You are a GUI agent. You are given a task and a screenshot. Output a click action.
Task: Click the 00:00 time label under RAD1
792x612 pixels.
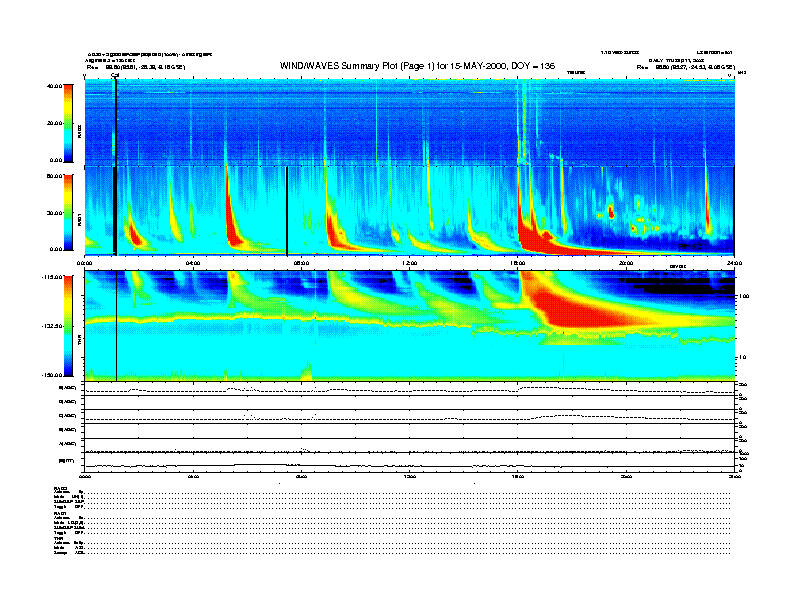click(84, 263)
